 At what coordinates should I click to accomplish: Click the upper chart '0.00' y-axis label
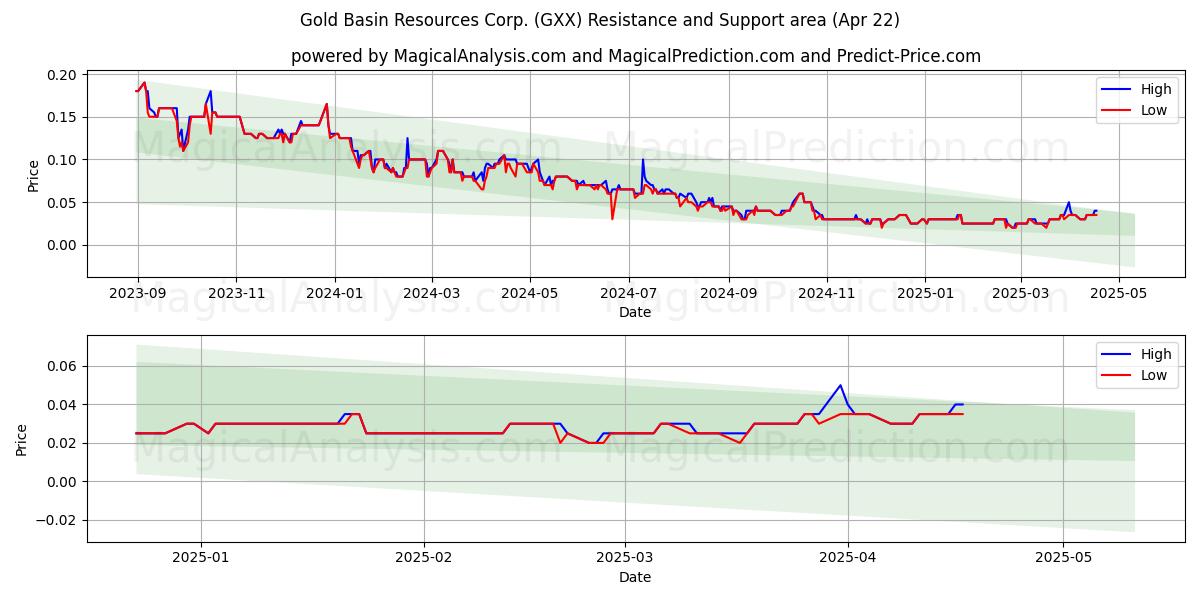[x=62, y=245]
